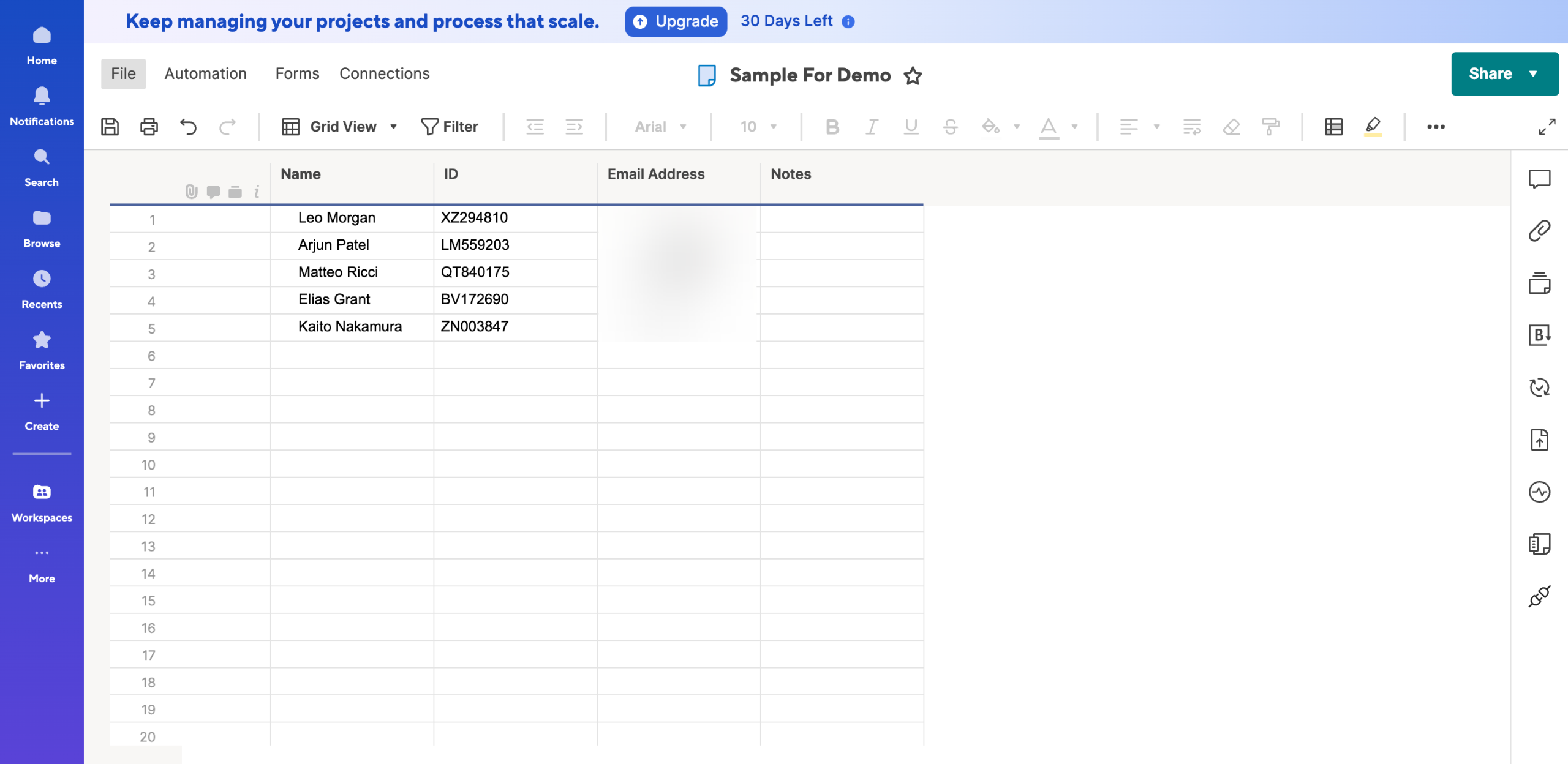
Task: Click the conditional formatting grid icon
Action: tap(1333, 127)
